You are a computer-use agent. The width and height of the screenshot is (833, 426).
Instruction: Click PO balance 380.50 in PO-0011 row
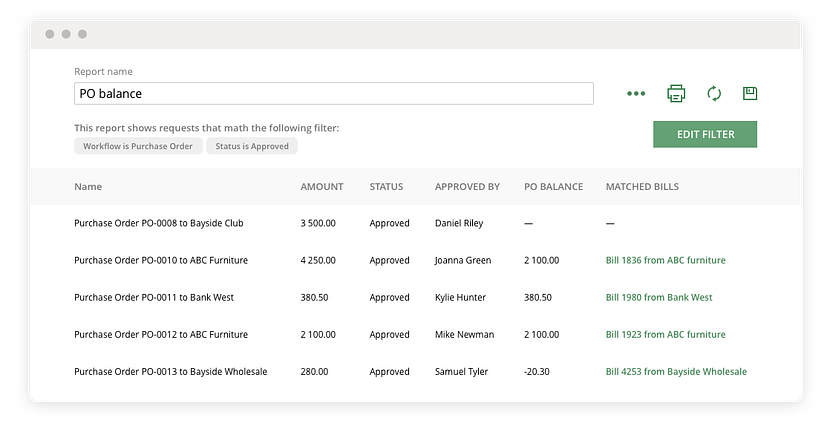(538, 297)
